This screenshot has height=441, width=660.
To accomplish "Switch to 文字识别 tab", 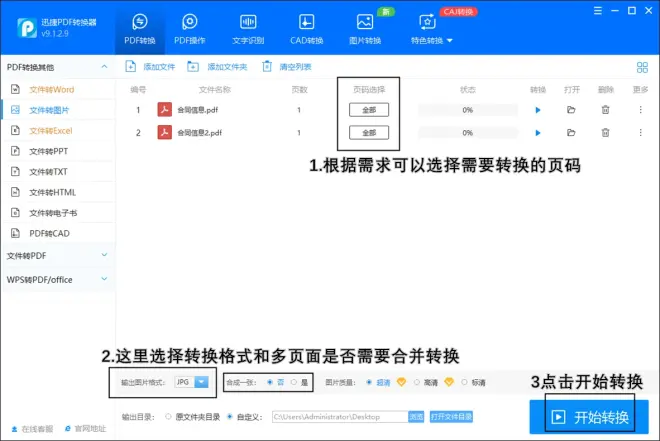I will pos(248,29).
